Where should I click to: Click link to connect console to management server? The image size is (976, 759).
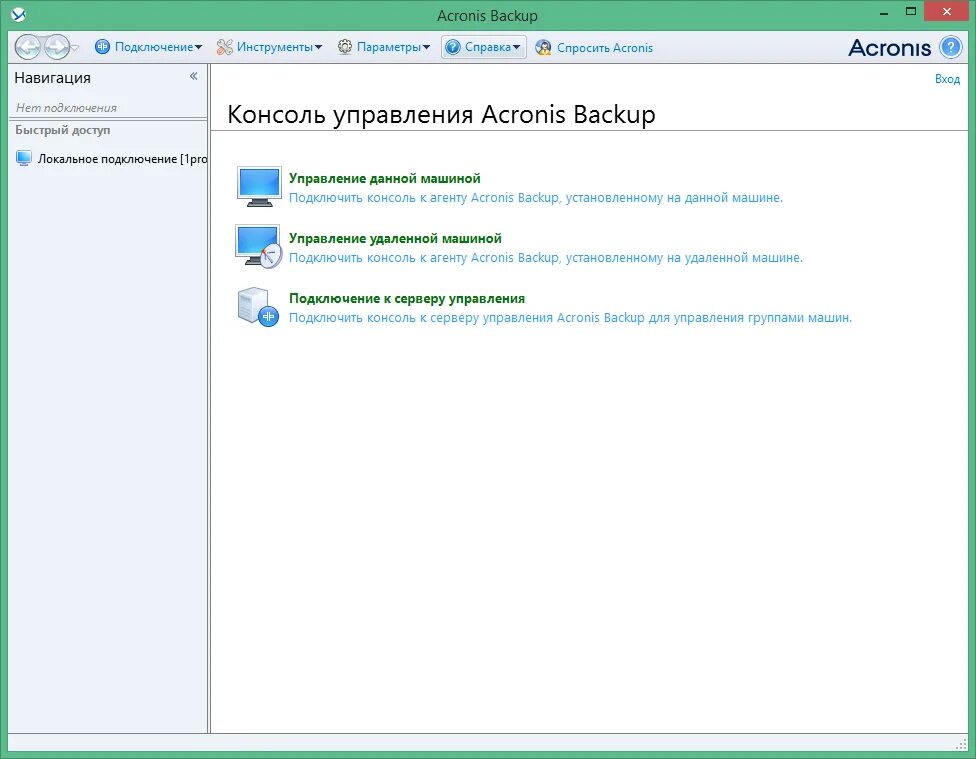pos(570,318)
